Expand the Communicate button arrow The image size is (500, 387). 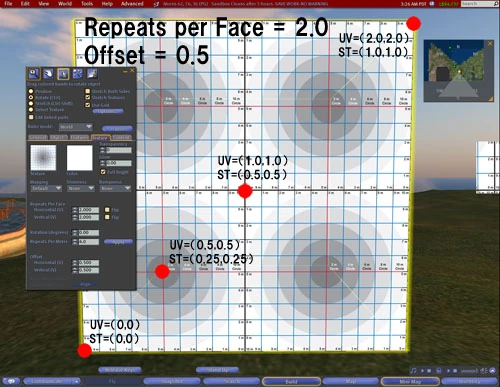tap(76, 381)
